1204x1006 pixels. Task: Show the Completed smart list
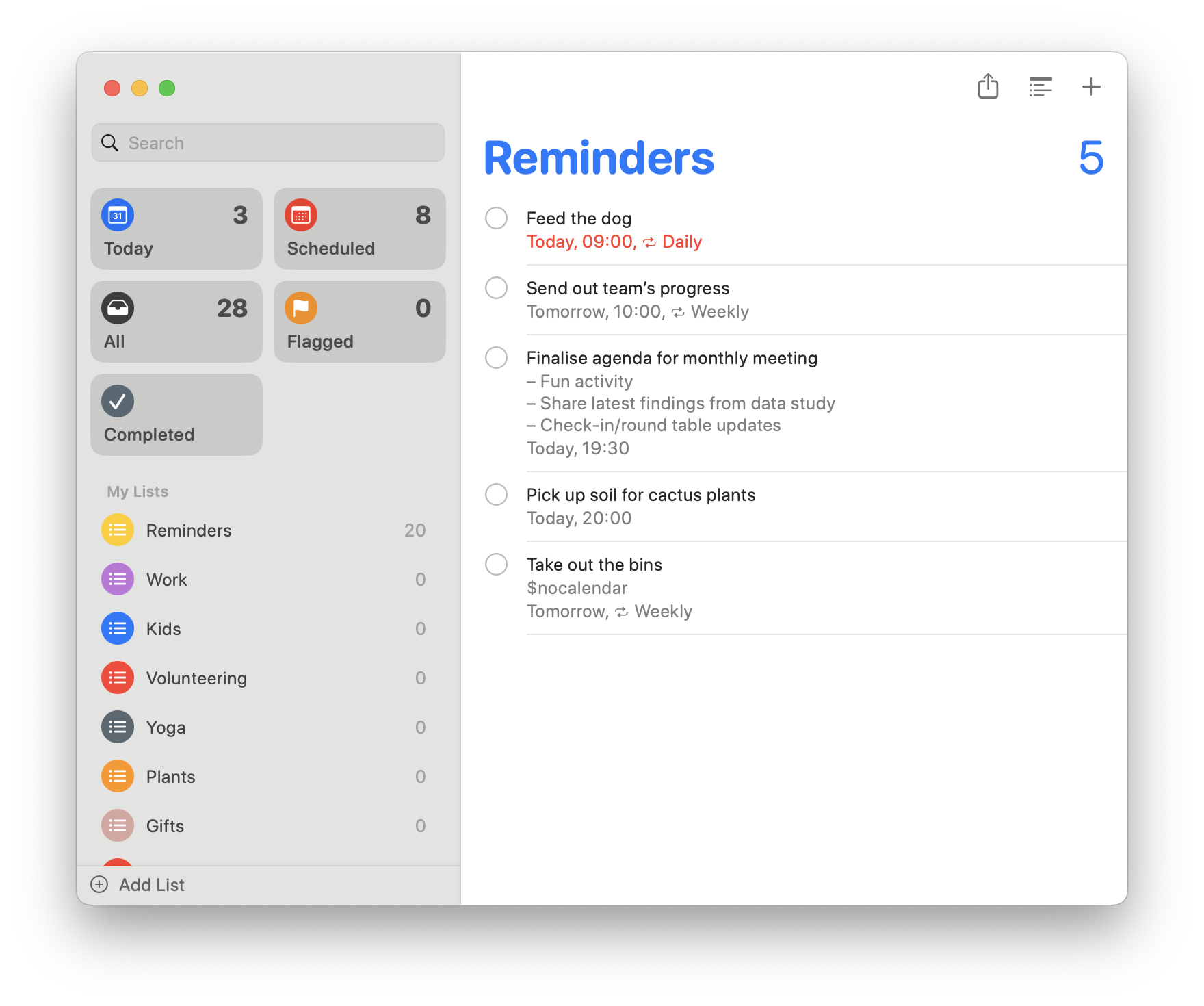pyautogui.click(x=176, y=415)
